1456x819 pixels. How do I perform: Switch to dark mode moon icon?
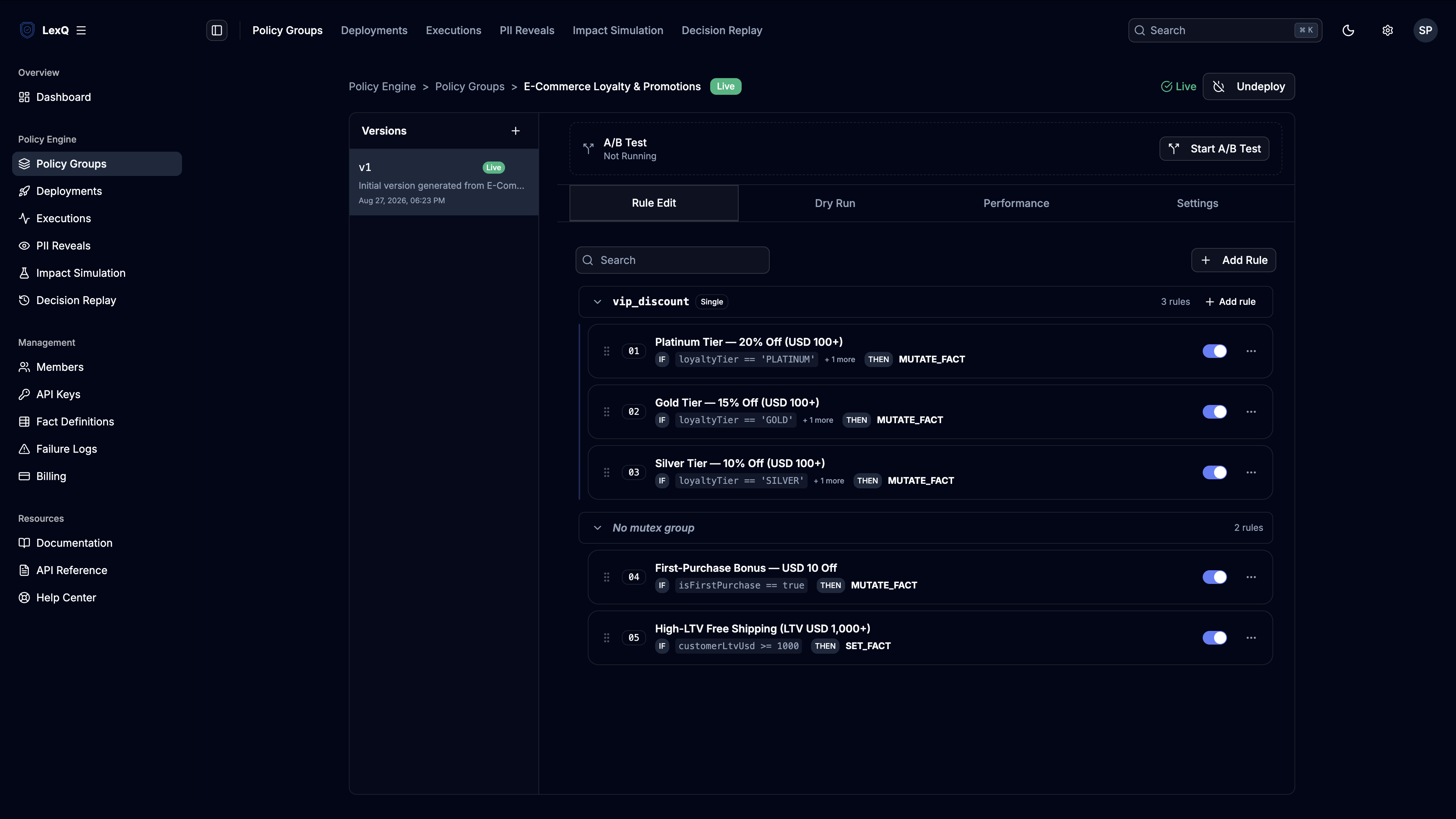pyautogui.click(x=1348, y=30)
